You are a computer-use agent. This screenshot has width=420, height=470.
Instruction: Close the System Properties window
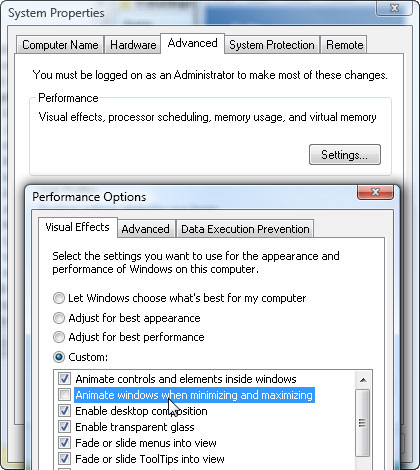click(x=394, y=8)
